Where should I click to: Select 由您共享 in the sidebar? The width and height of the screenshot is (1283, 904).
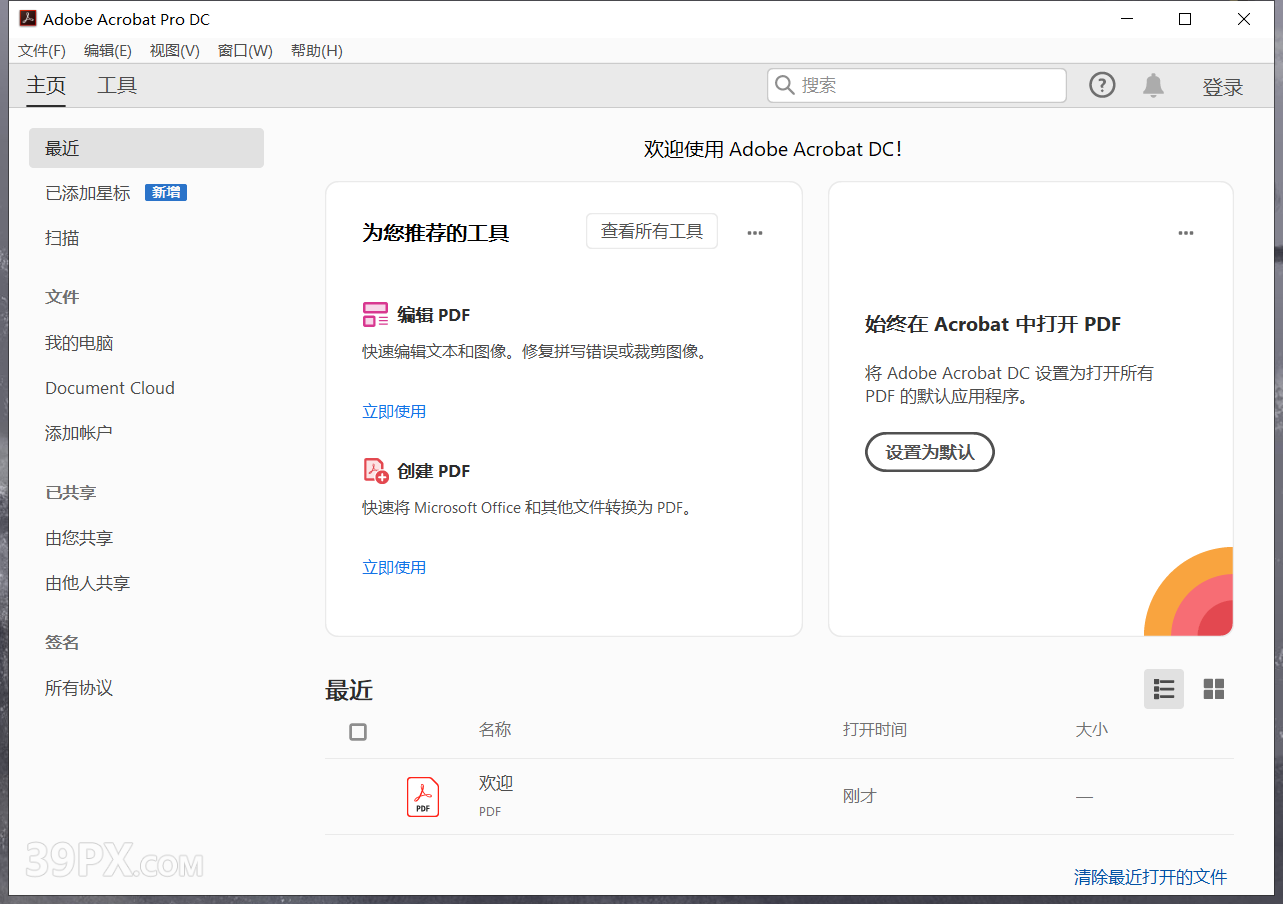[79, 538]
